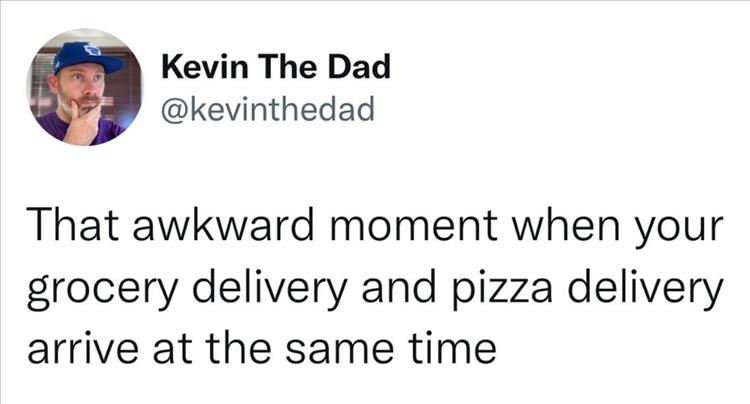Click the blue cap in the avatar
The height and width of the screenshot is (404, 750).
click(89, 56)
